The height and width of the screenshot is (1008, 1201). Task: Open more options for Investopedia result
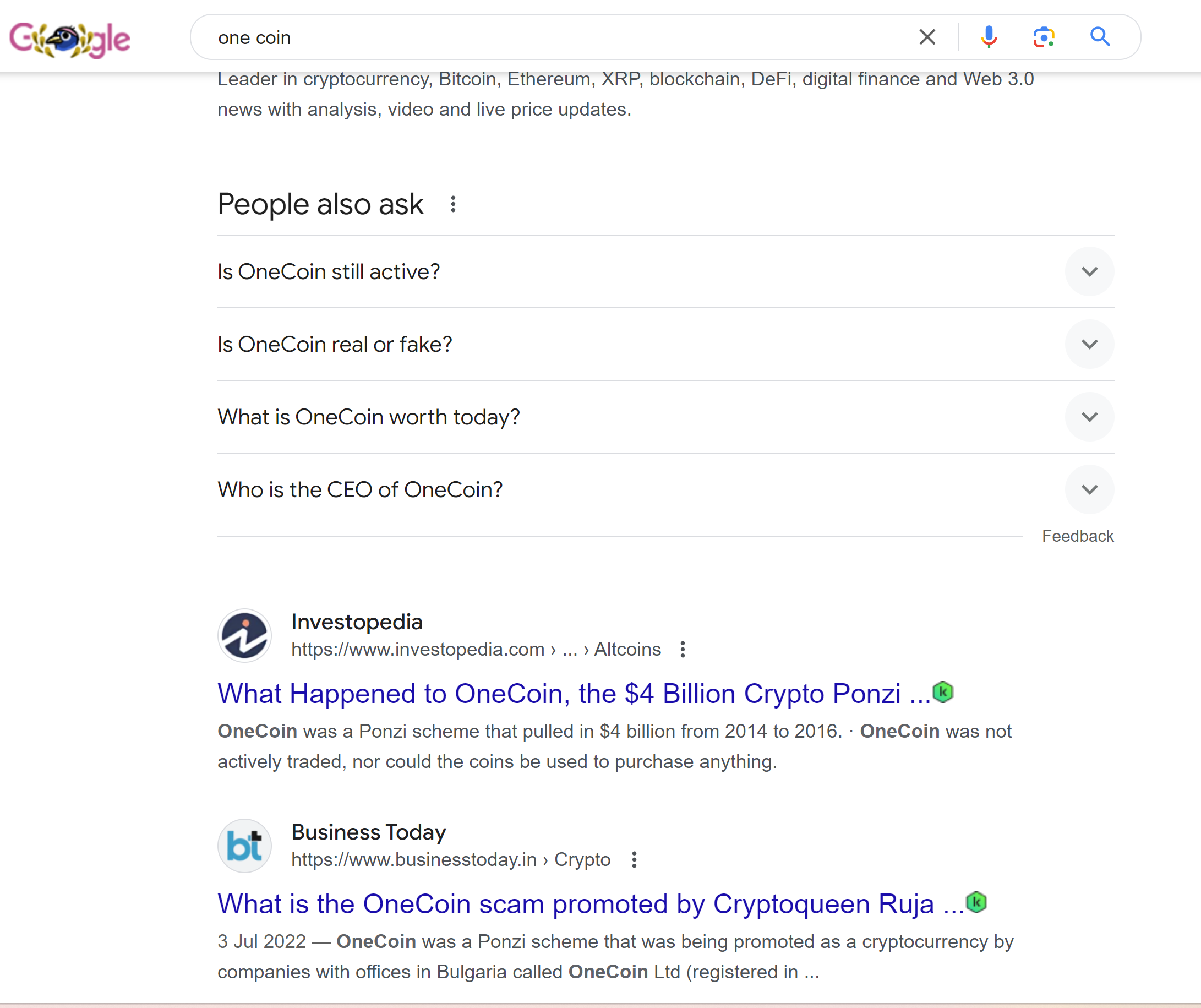(683, 649)
